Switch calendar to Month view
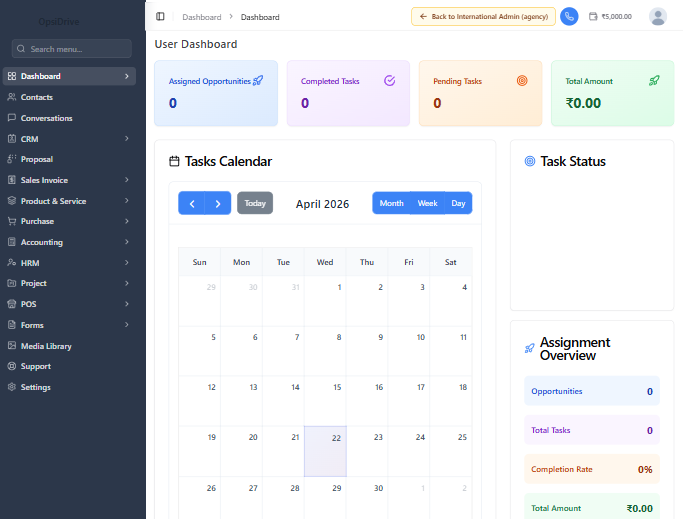Screen dimensions: 683x519 click(391, 203)
